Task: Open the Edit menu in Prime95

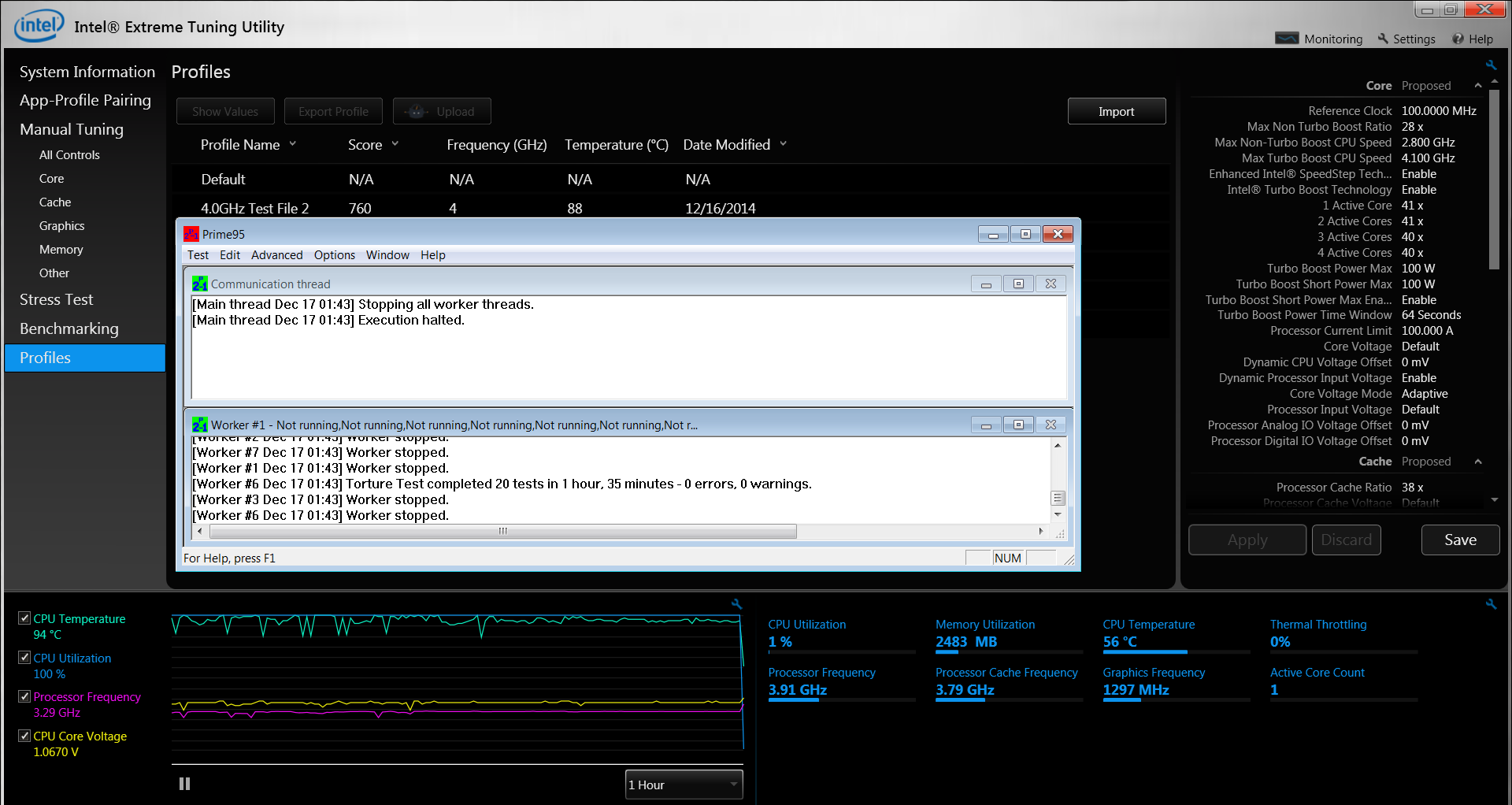Action: tap(230, 255)
